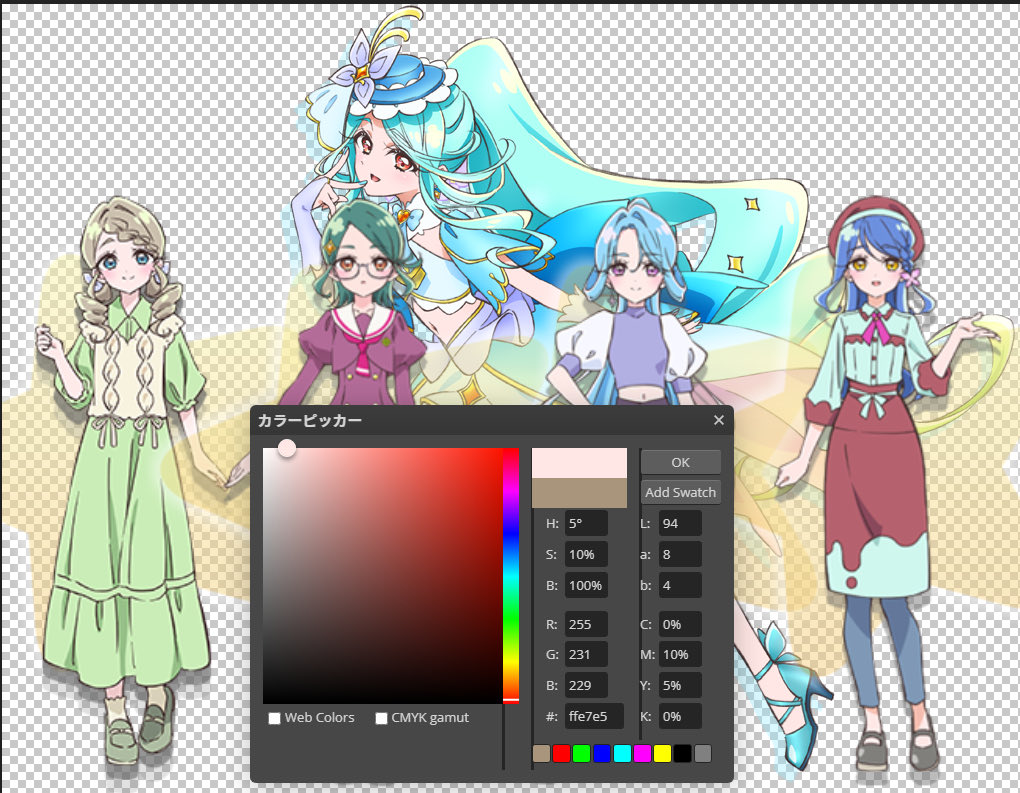Confirm the color with the OK button

pyautogui.click(x=680, y=462)
